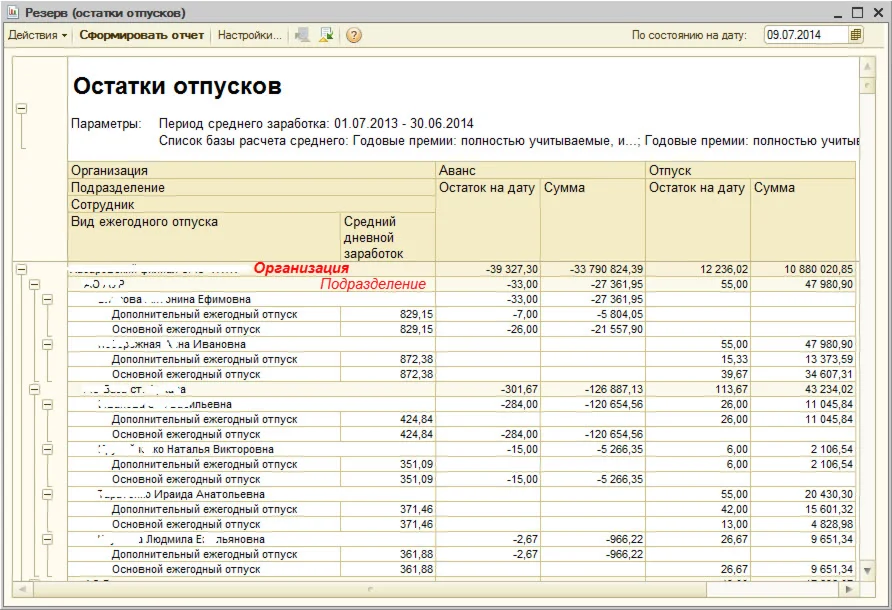892x610 pixels.
Task: Click the Настройки... toolbar item
Action: pyautogui.click(x=249, y=35)
